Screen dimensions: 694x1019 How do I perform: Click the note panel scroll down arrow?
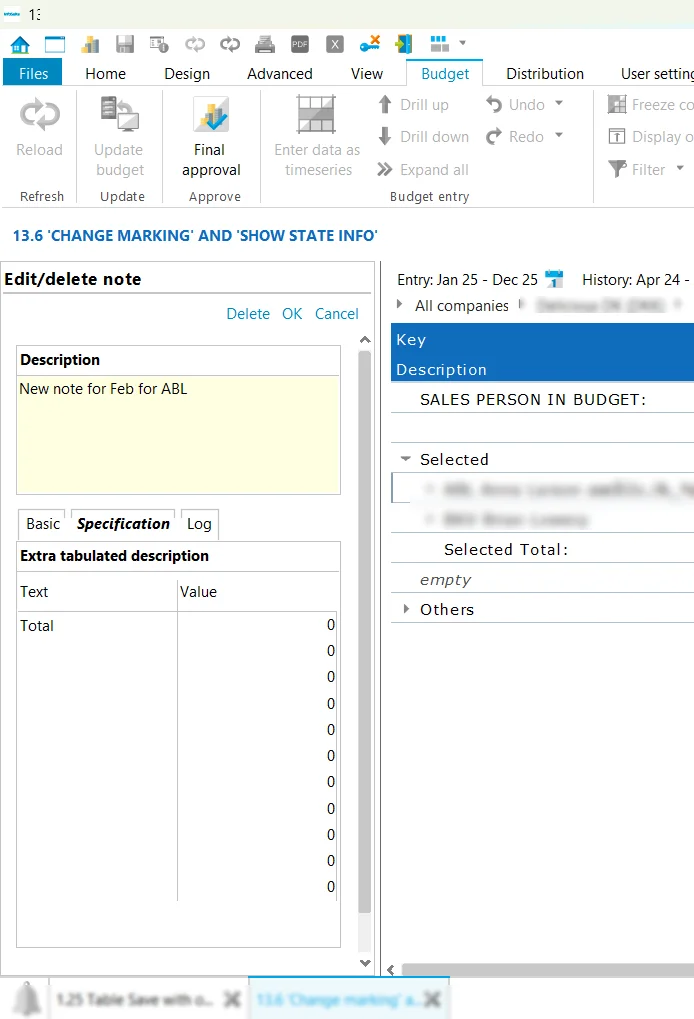pos(365,963)
